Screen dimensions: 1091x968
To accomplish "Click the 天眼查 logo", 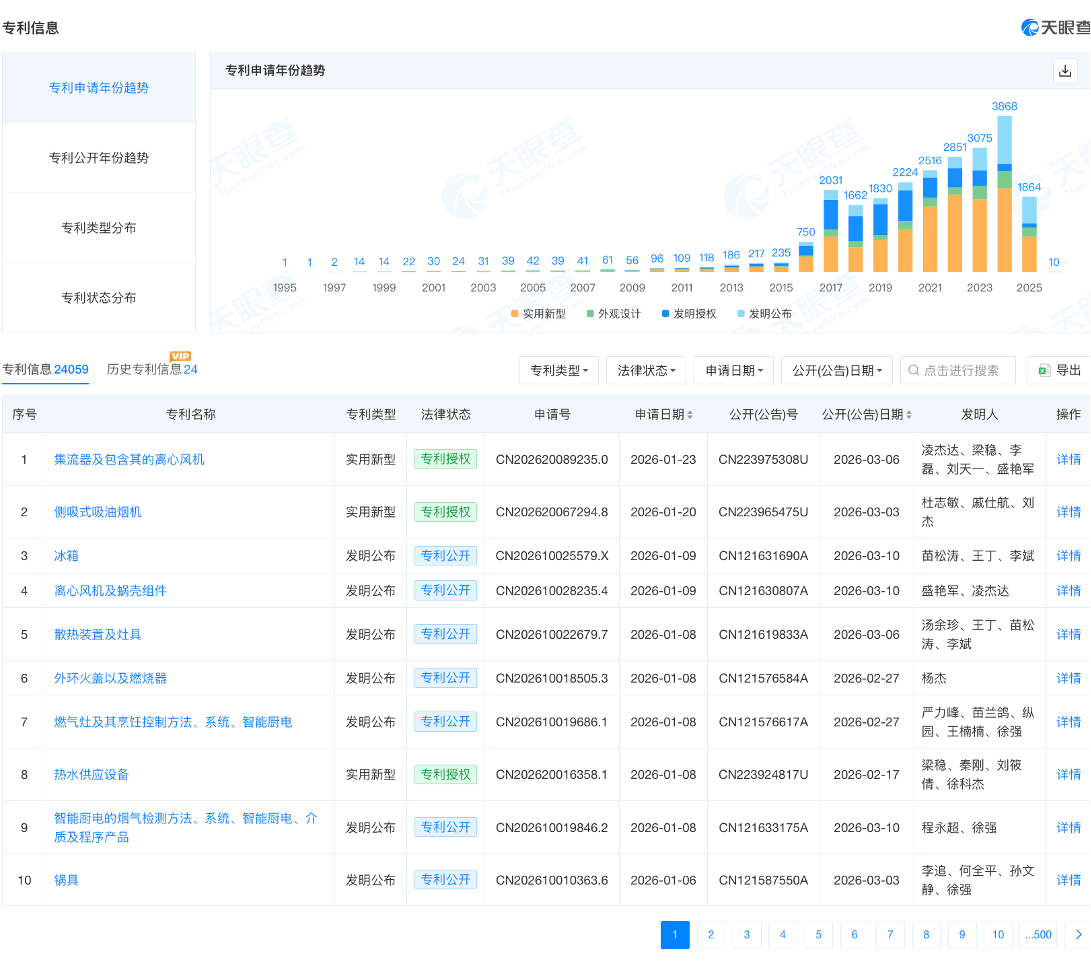I will (1055, 27).
